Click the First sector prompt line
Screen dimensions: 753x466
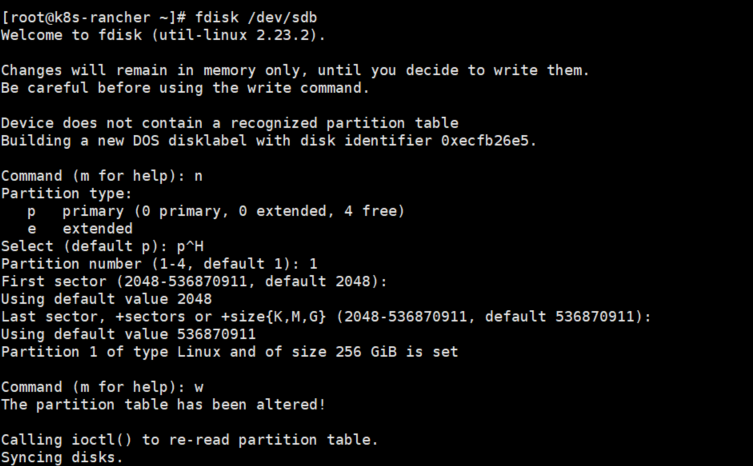click(194, 282)
